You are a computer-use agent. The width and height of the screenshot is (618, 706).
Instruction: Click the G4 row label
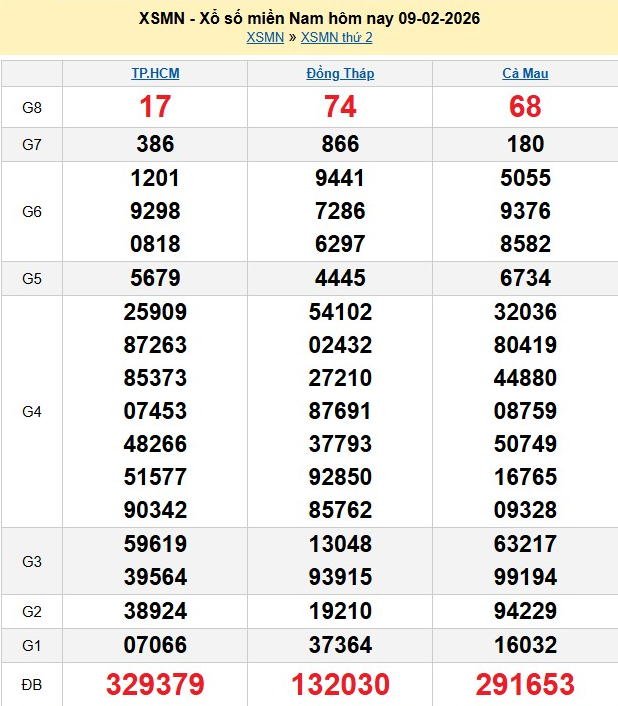point(32,411)
